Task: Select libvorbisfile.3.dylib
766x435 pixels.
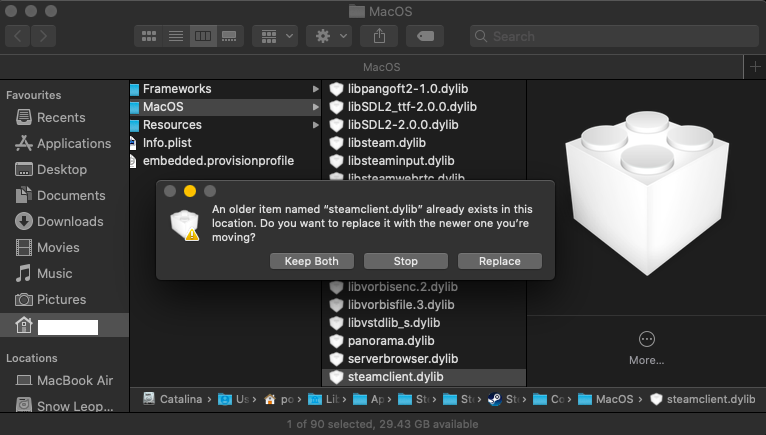Action: 392,304
